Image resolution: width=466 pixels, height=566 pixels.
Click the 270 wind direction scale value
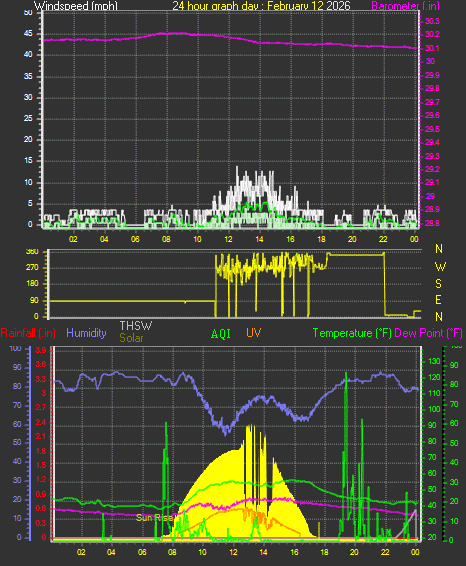(x=32, y=267)
